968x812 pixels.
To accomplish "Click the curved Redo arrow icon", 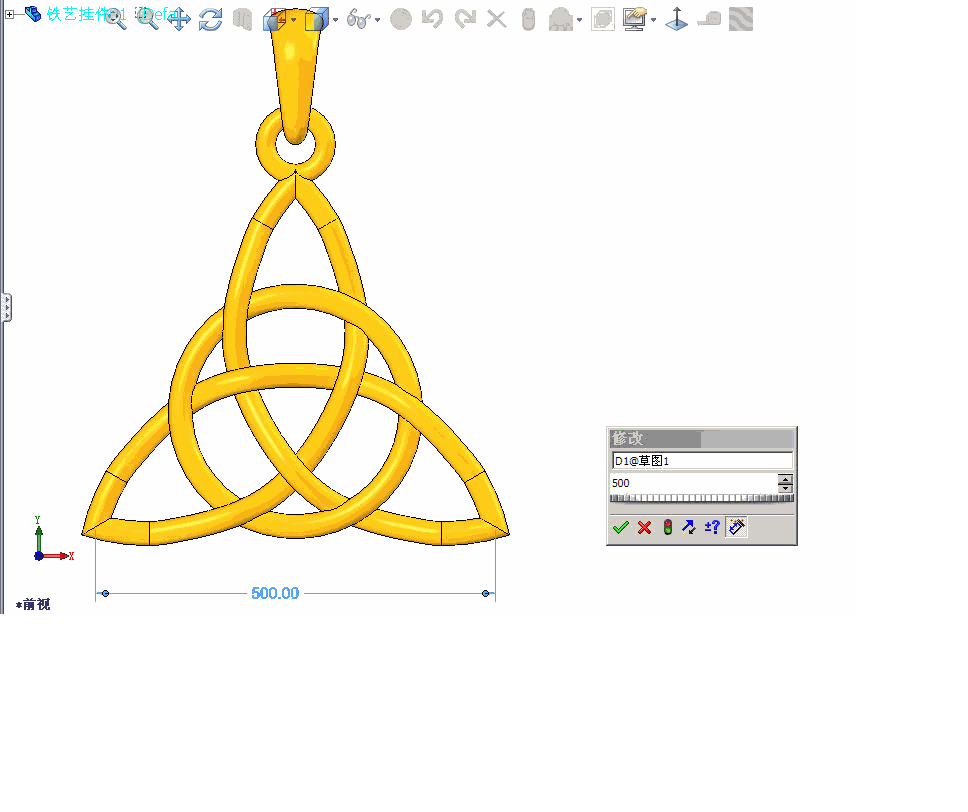I will (465, 19).
